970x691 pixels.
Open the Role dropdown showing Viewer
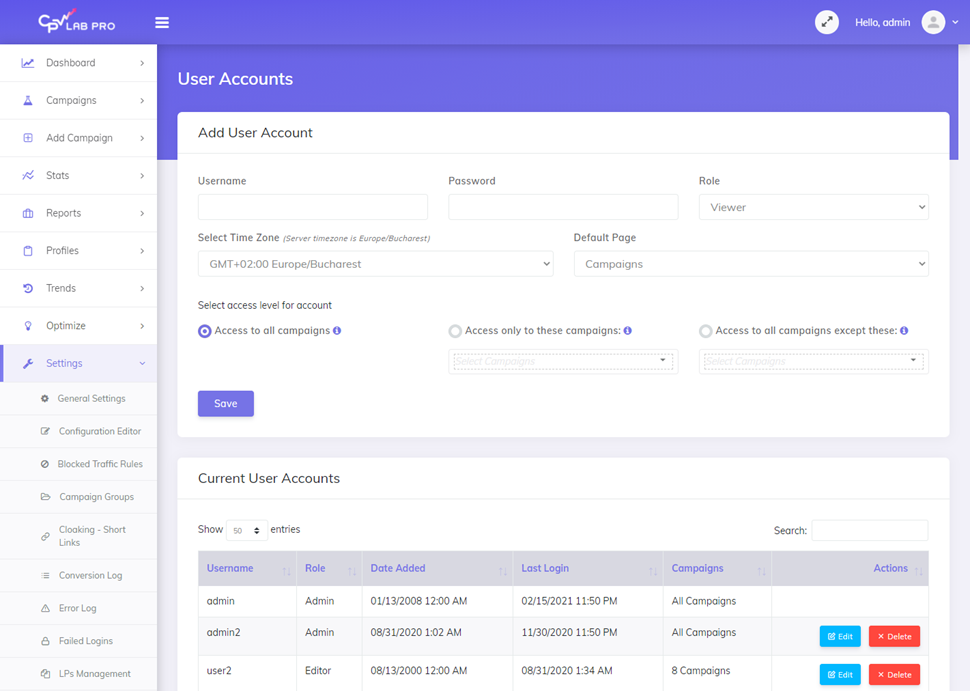point(813,207)
